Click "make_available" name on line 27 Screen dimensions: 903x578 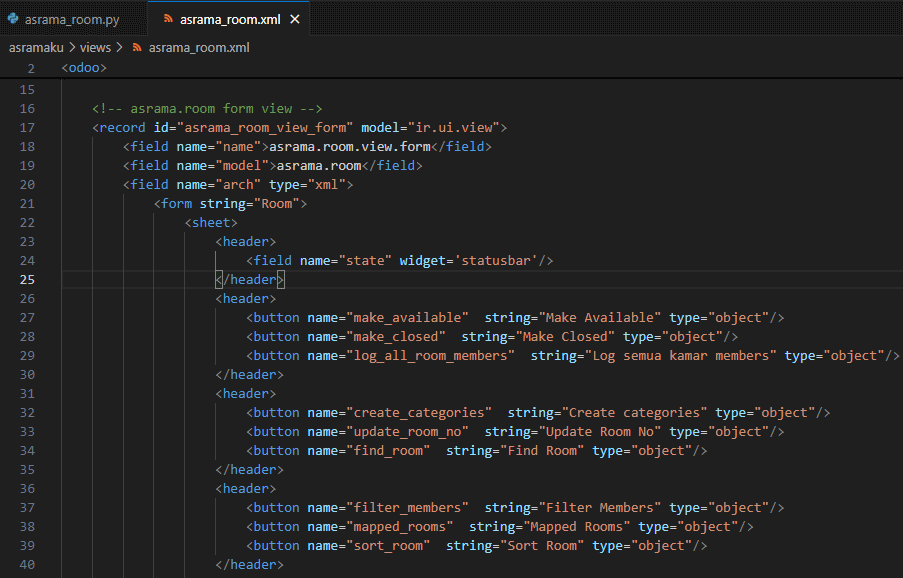tap(407, 318)
